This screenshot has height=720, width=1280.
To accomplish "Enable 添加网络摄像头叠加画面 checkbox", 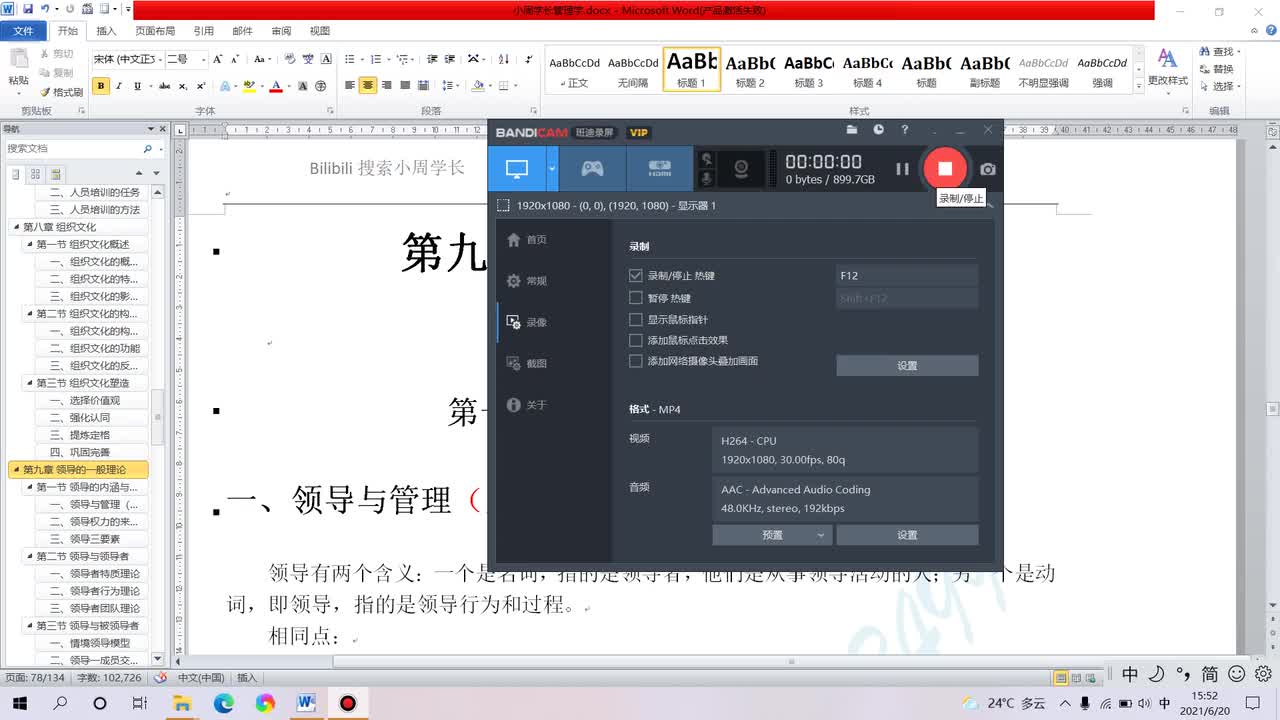I will coord(635,361).
